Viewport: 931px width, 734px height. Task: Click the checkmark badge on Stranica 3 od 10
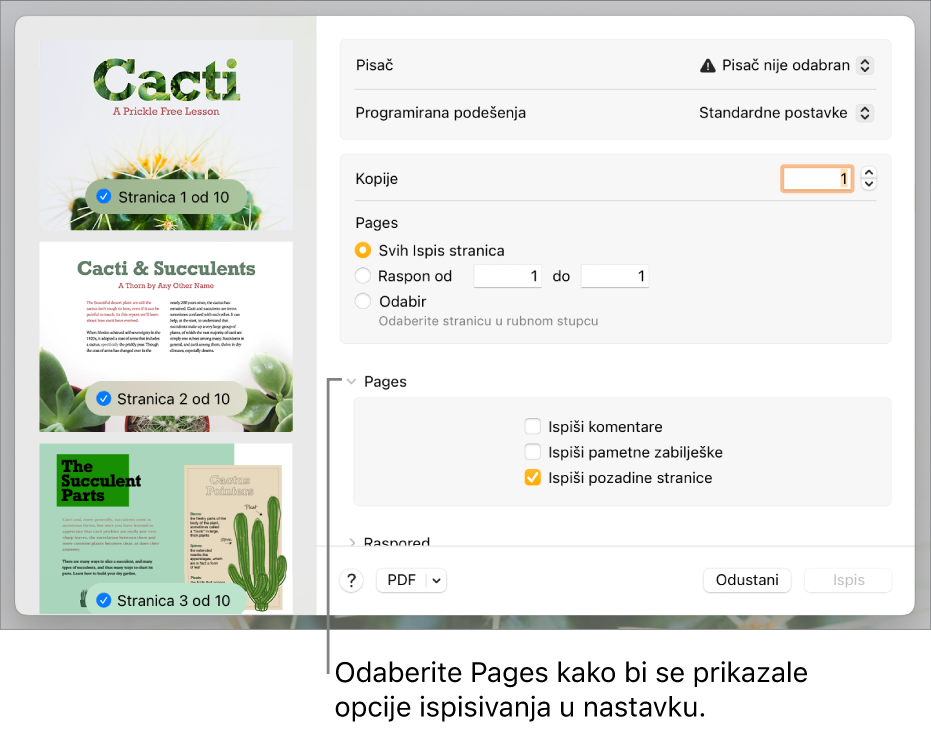[x=103, y=600]
